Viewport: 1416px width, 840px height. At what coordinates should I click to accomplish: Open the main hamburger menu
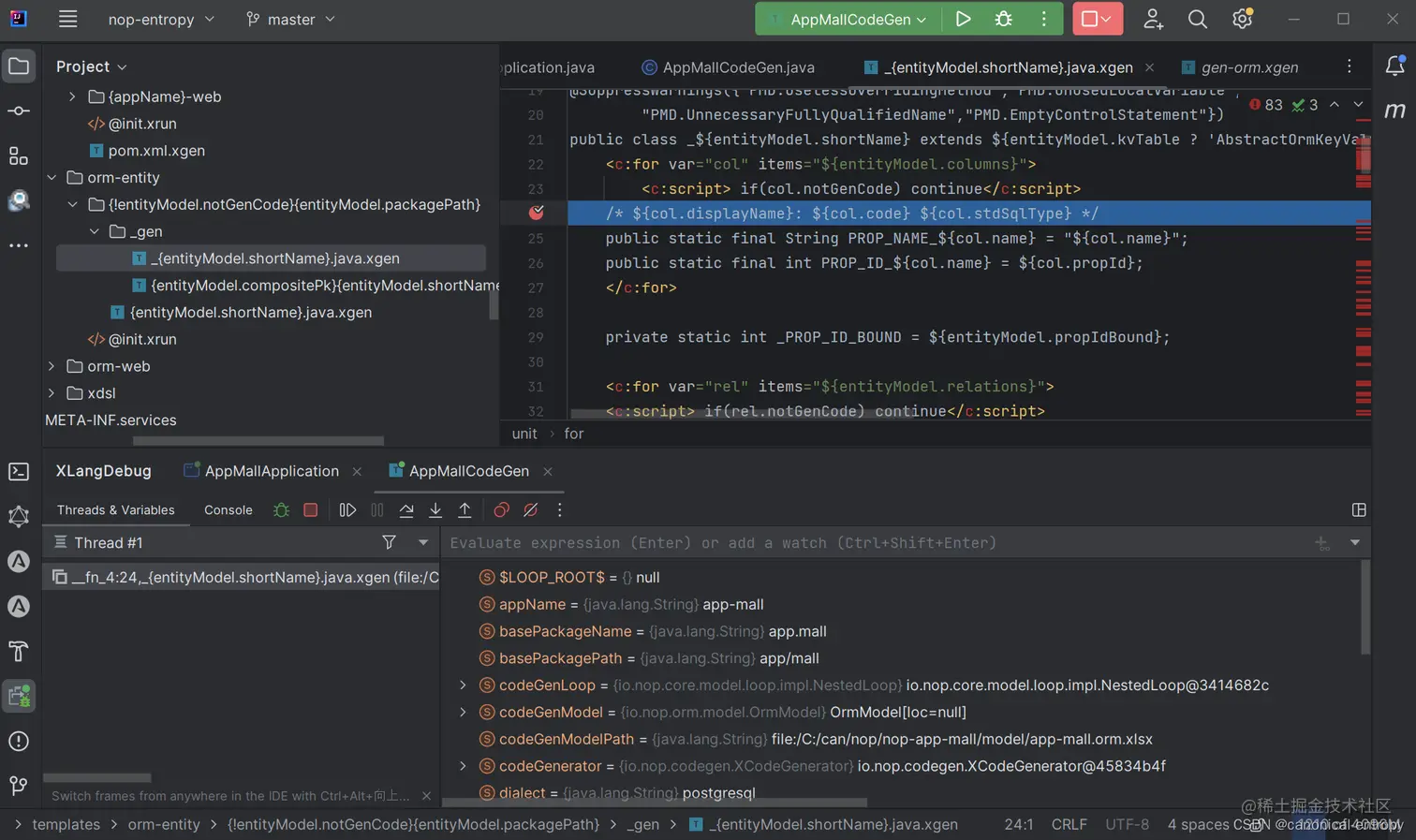click(67, 19)
